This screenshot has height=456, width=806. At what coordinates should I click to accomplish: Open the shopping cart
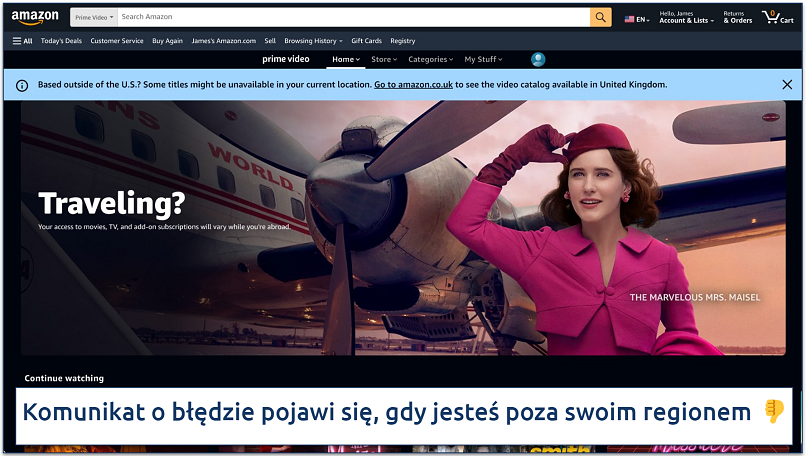[x=777, y=17]
